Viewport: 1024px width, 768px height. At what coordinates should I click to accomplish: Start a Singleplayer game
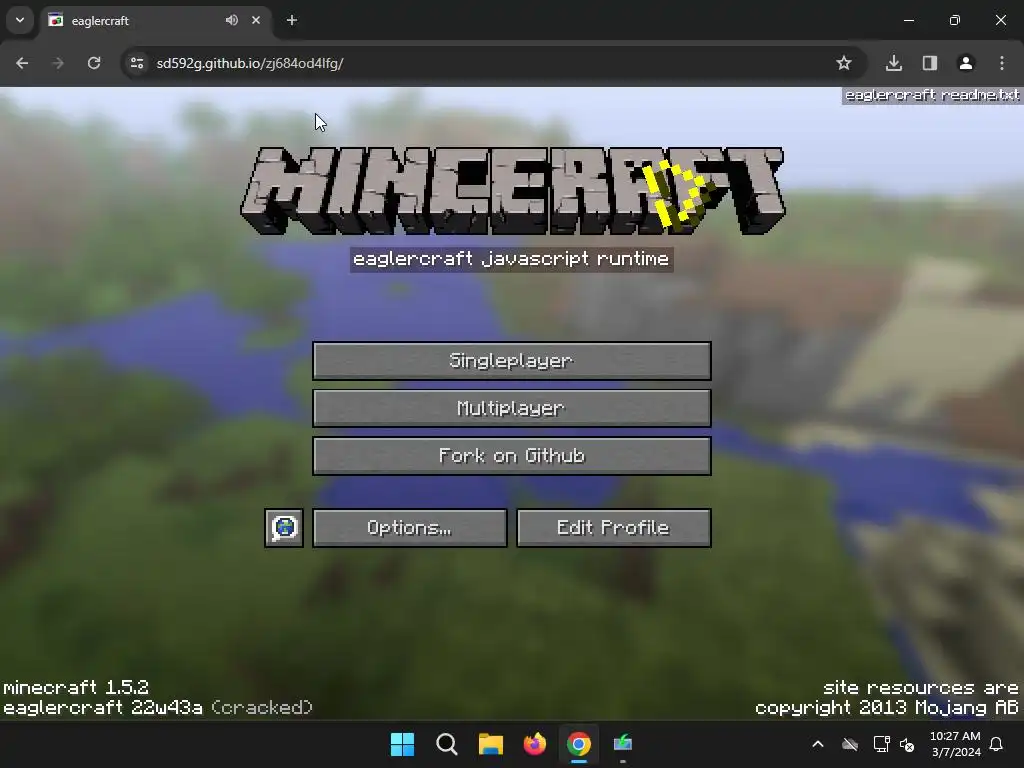tap(511, 360)
